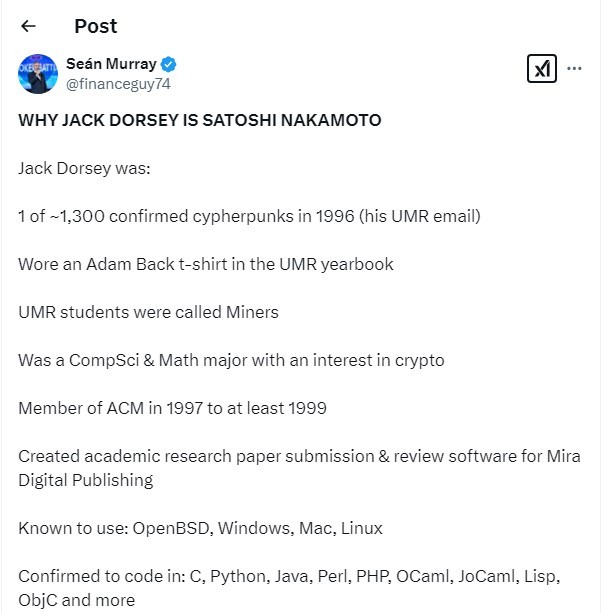Image resolution: width=602 pixels, height=613 pixels.
Task: Click the 'Known to use: OpenBSD' line
Action: 200,528
